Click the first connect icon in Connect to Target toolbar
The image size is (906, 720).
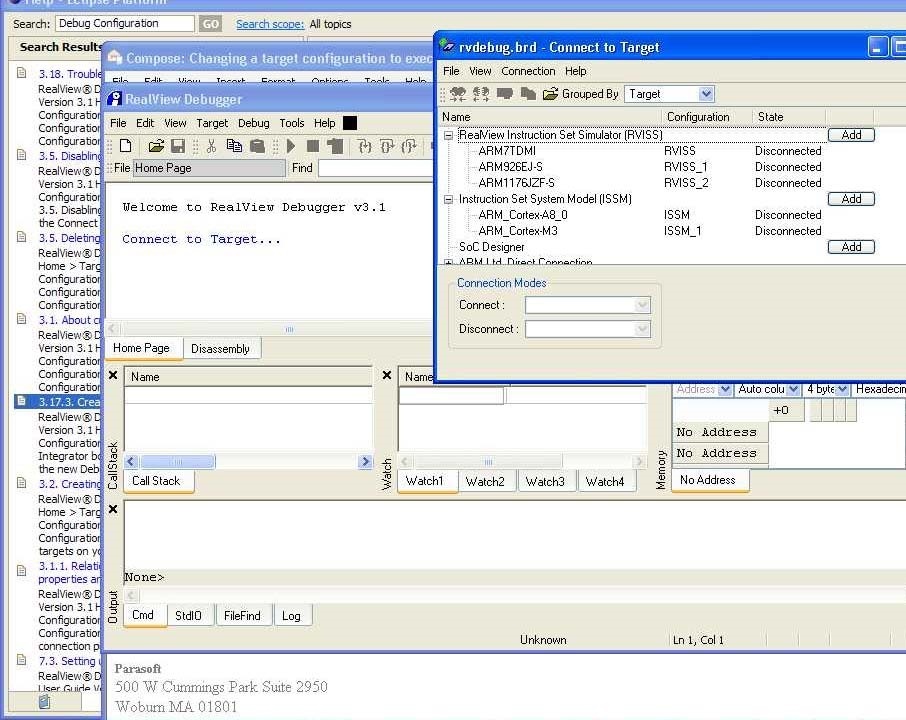(x=458, y=94)
